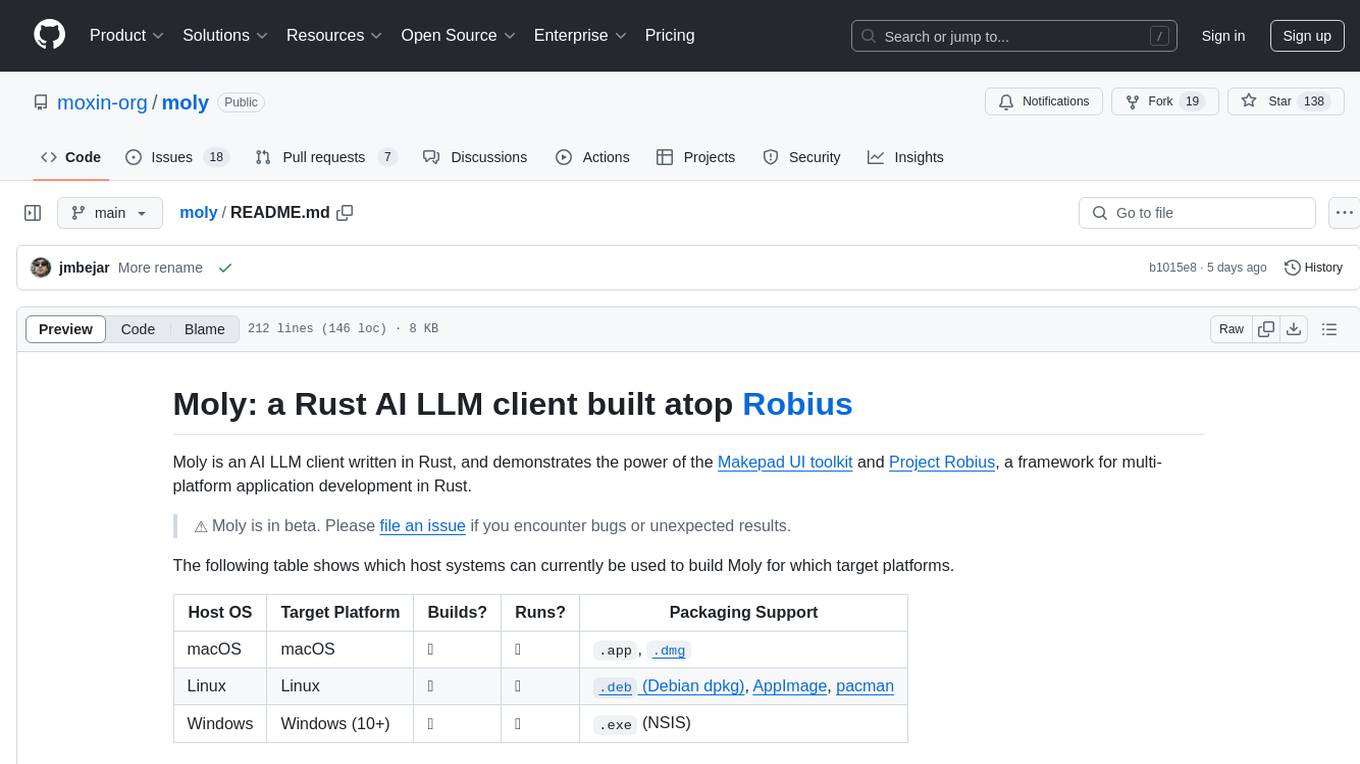Switch to the Code tab

pos(71,157)
